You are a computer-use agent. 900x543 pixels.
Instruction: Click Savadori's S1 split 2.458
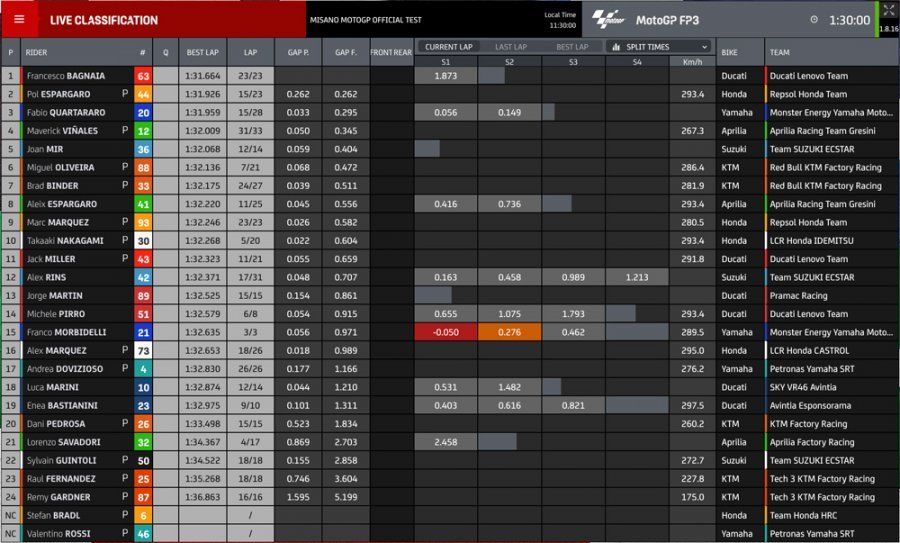coord(445,443)
